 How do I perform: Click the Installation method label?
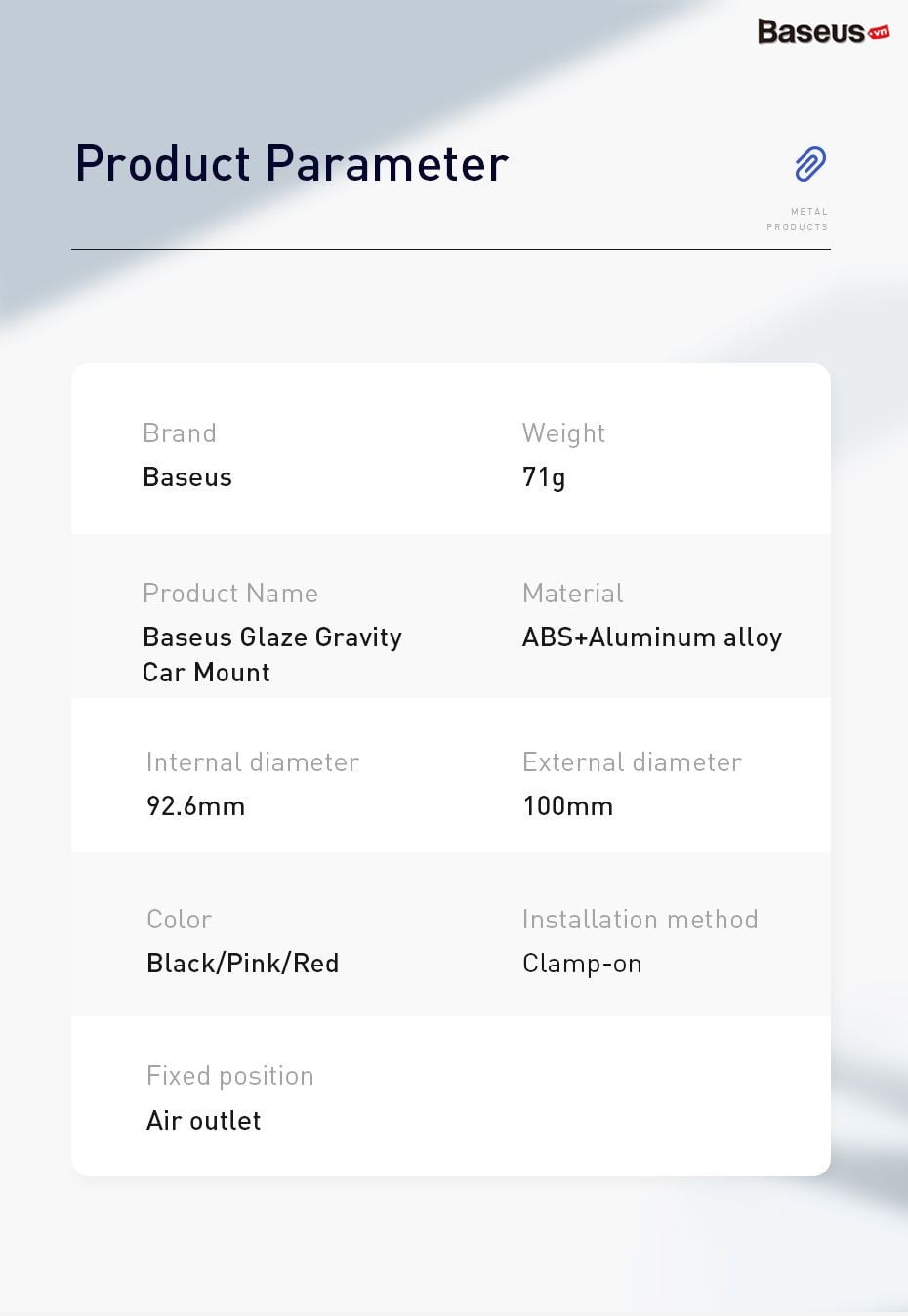pos(640,920)
